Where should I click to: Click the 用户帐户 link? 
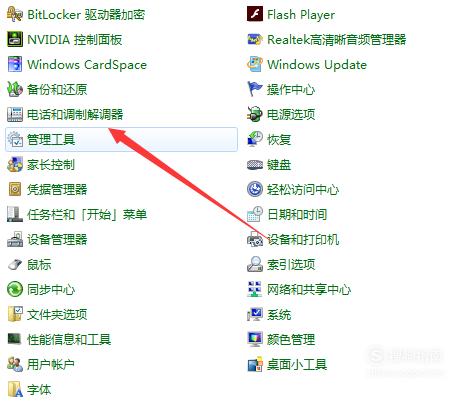pyautogui.click(x=51, y=364)
